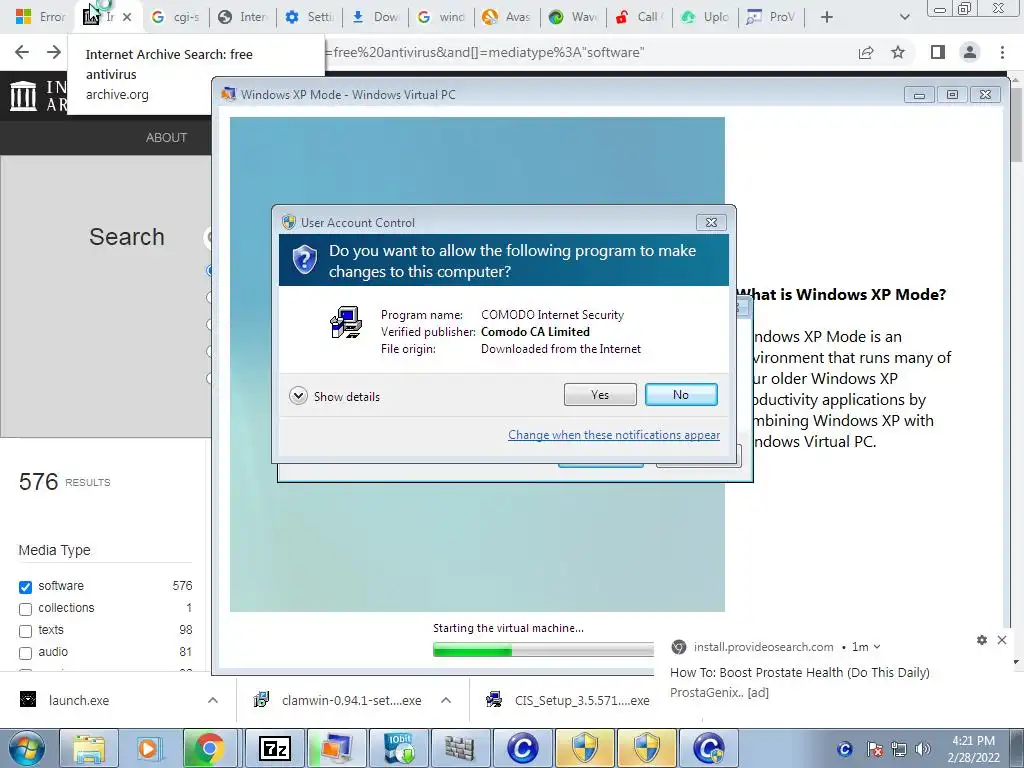Expand the notification time chevron
1024x768 pixels.
click(877, 647)
